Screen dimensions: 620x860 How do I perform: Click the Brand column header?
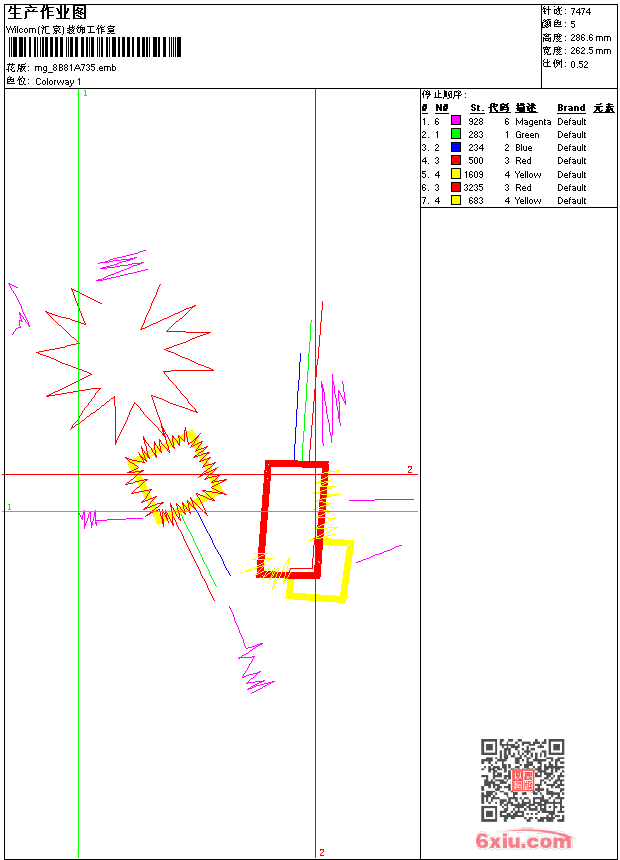[x=571, y=108]
